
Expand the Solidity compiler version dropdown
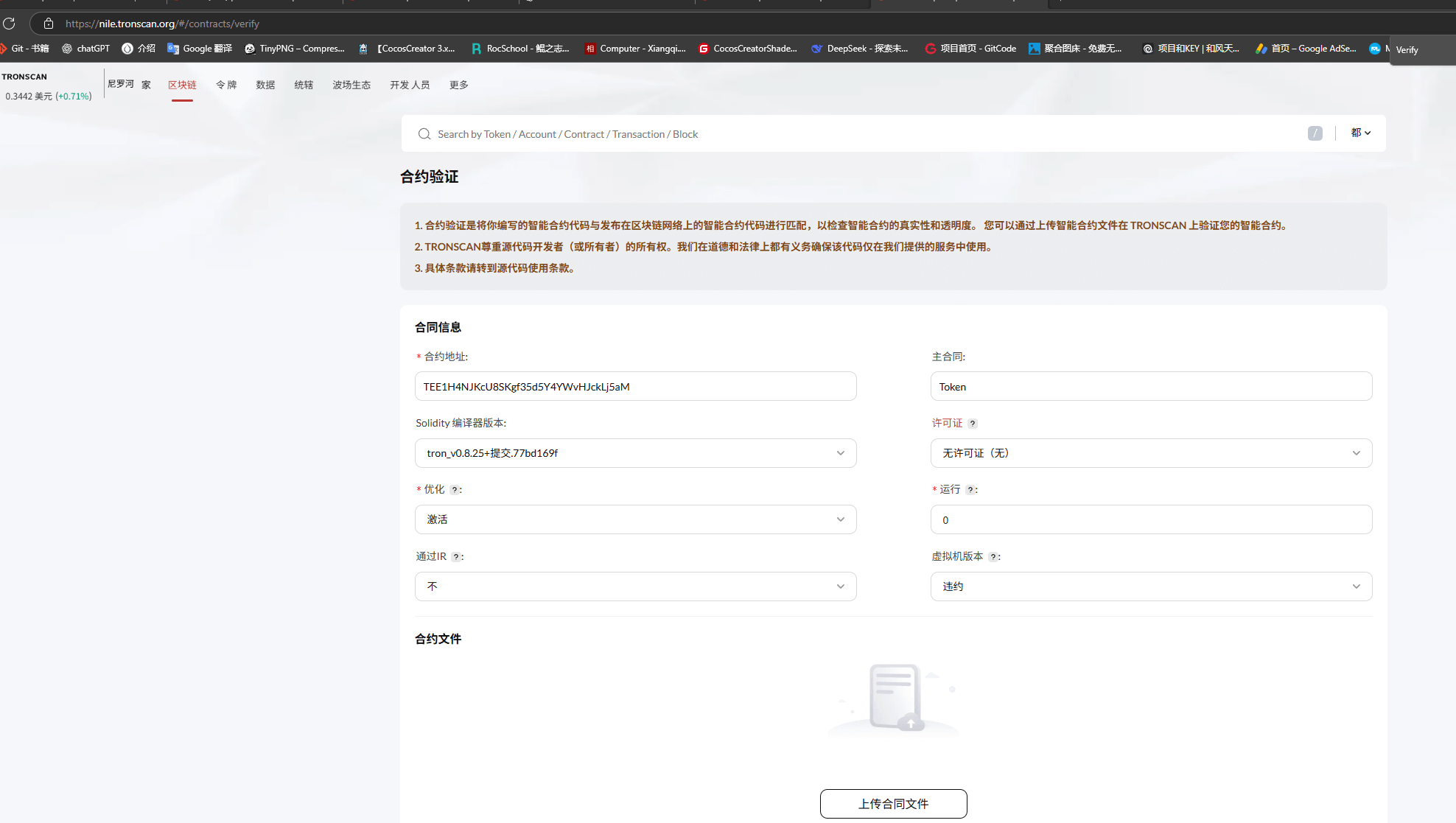(x=635, y=453)
